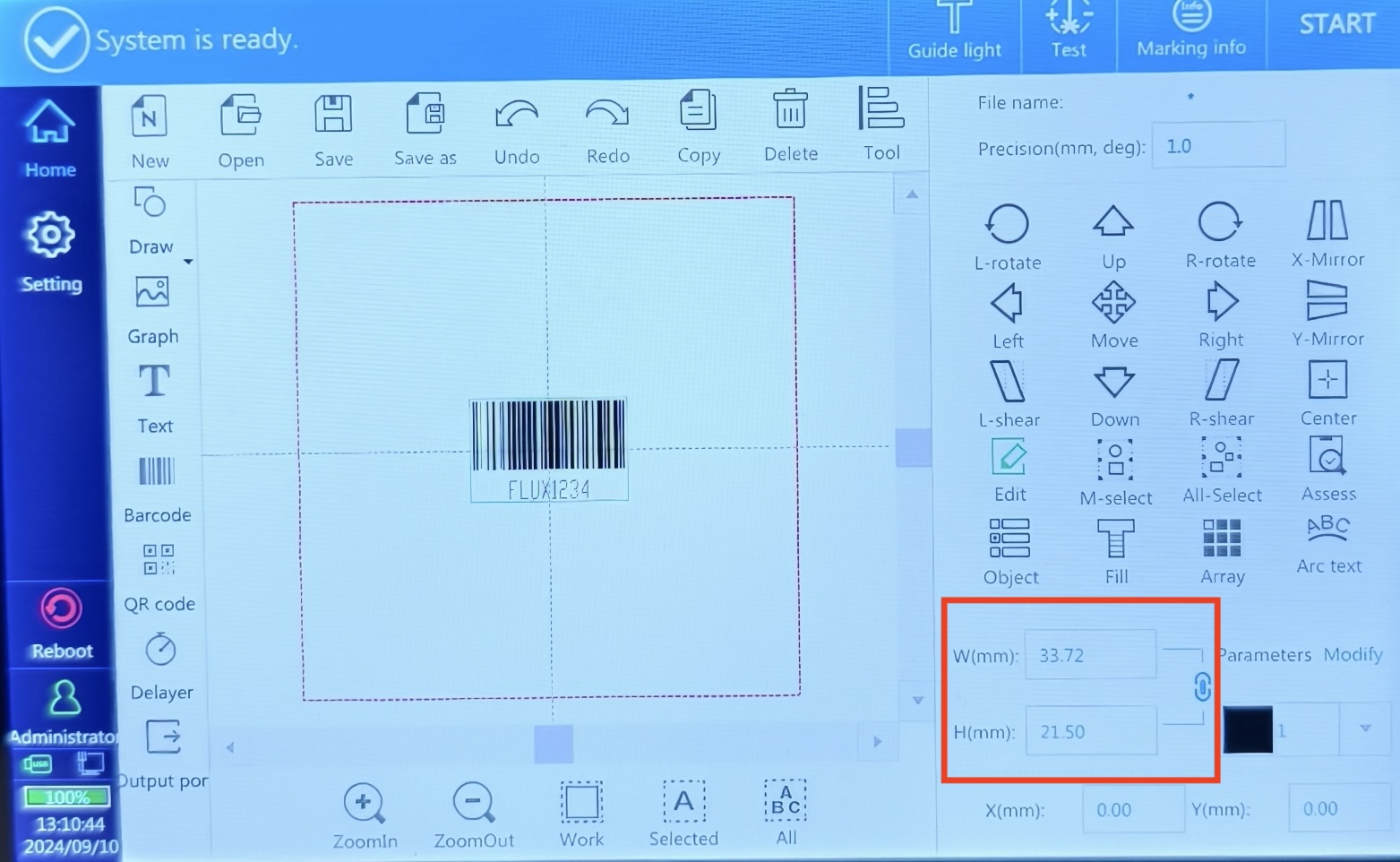Image resolution: width=1400 pixels, height=862 pixels.
Task: Open the pen number dropdown
Action: pyautogui.click(x=1365, y=728)
